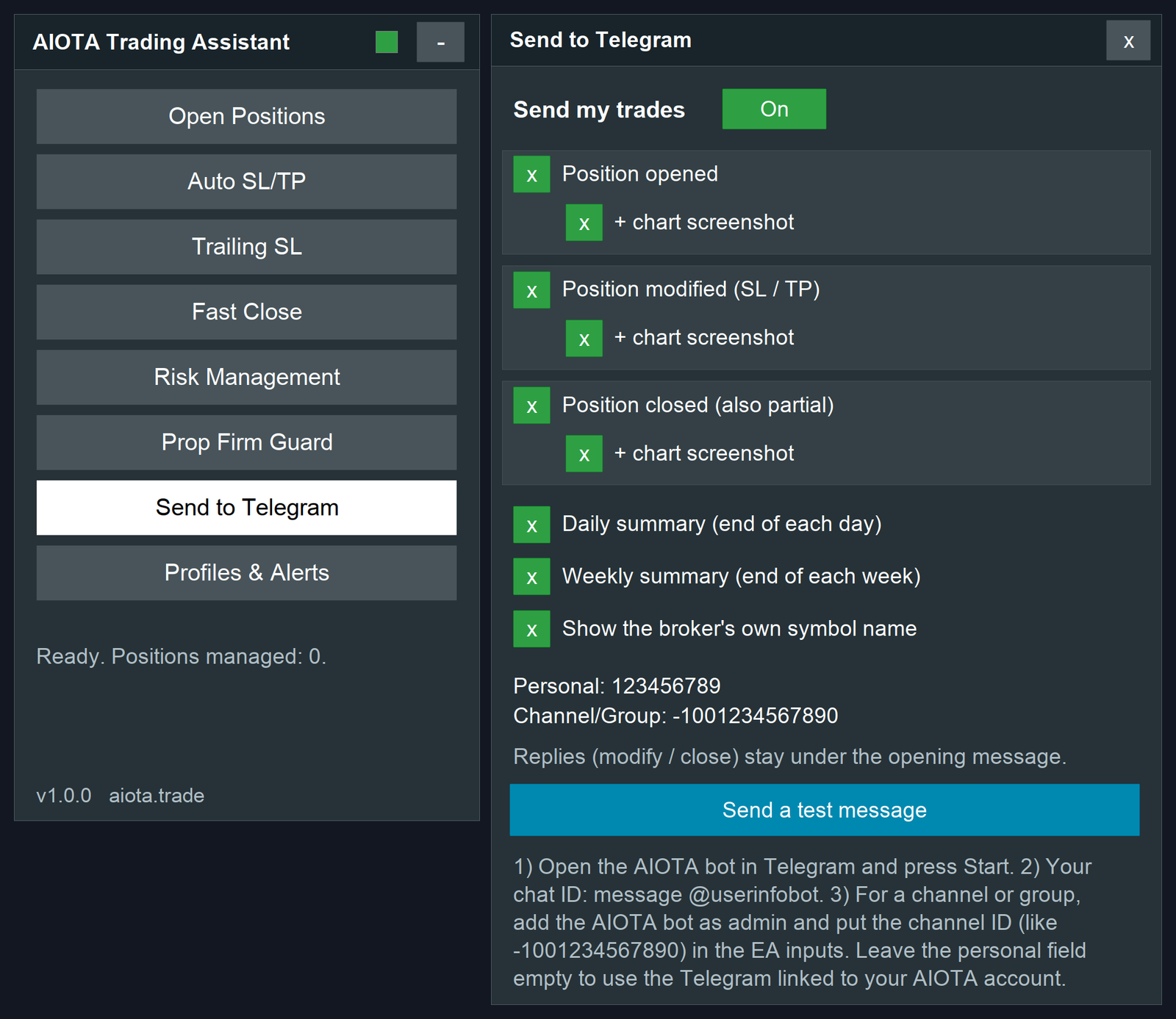Close the Send to Telegram panel
This screenshot has height=1019, width=1176.
[x=1128, y=40]
